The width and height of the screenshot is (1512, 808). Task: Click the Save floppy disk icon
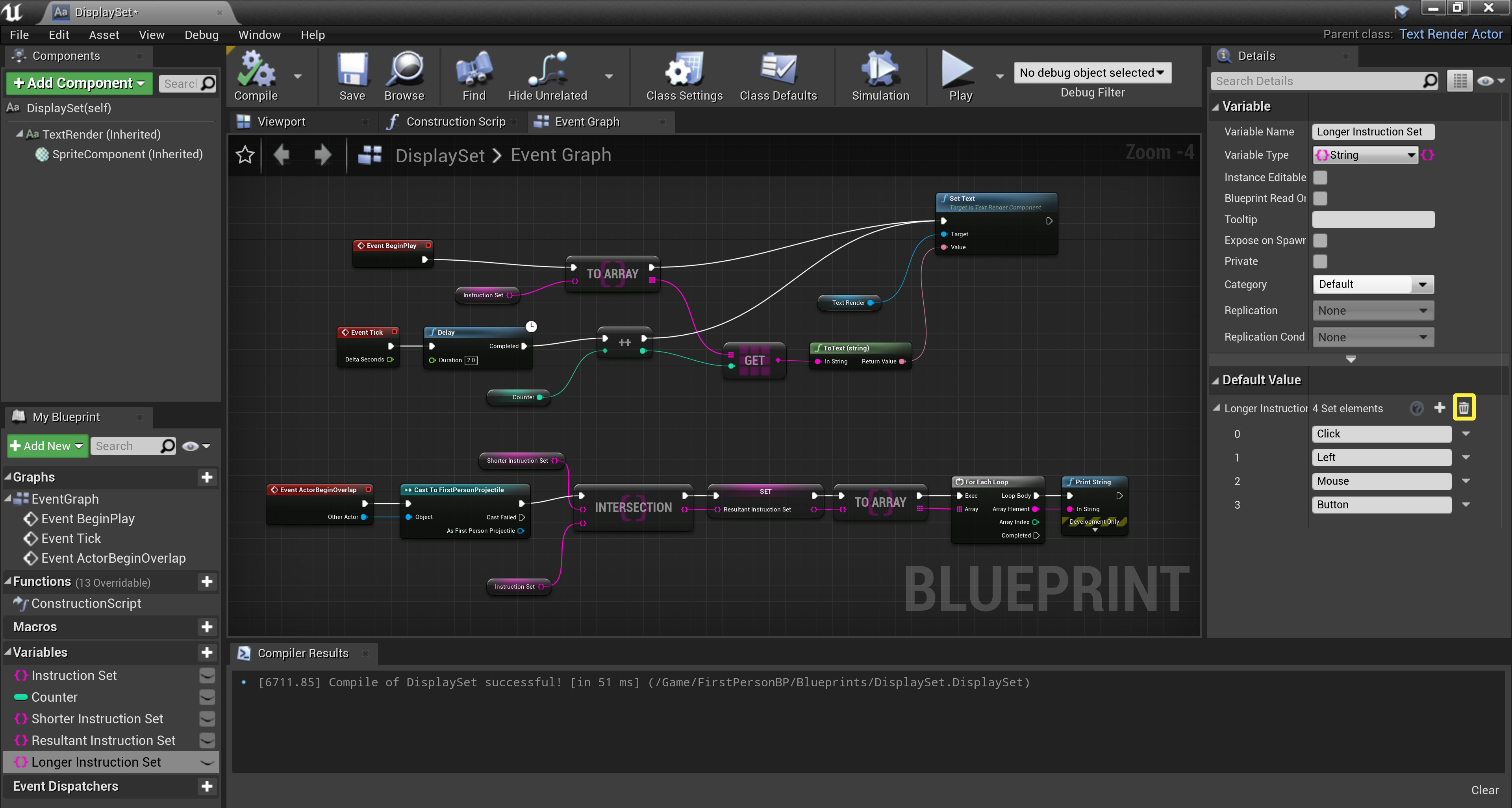(352, 70)
